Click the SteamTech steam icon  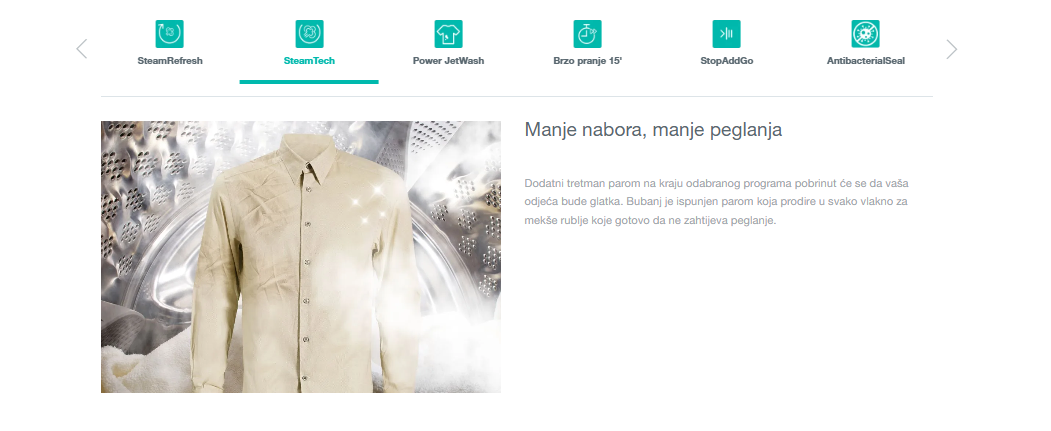click(x=309, y=34)
